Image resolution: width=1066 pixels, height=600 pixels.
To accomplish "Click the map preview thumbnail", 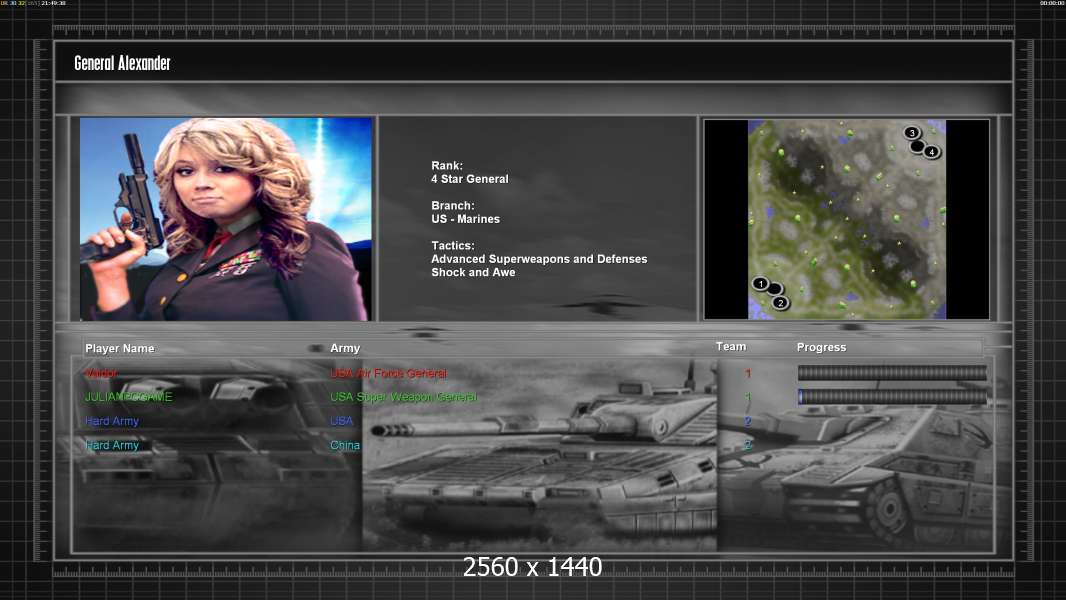I will [x=846, y=219].
